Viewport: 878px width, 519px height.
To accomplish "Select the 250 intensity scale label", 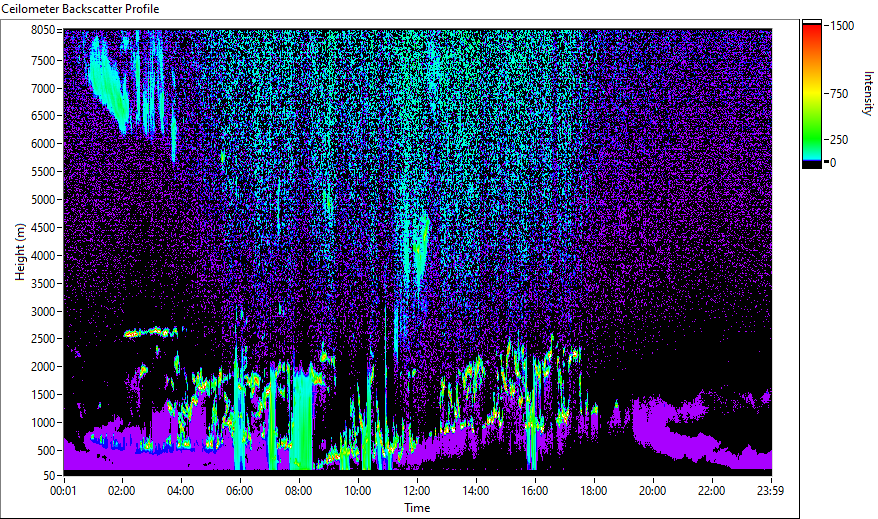I will pyautogui.click(x=839, y=140).
